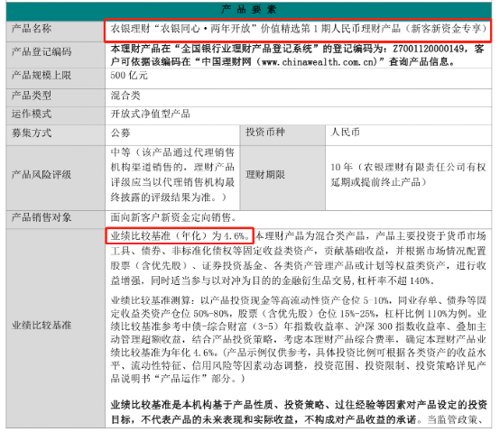500x432 pixels.
Task: Select the 产品风险评级 label cell
Action: pyautogui.click(x=55, y=178)
